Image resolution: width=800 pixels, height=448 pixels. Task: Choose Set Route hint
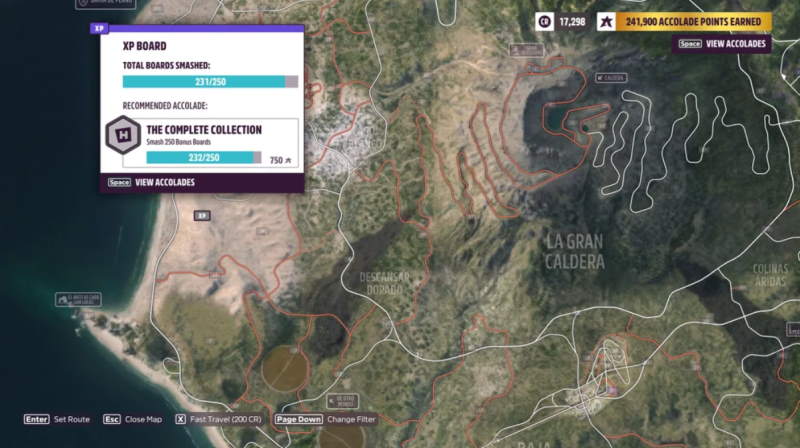click(x=57, y=419)
